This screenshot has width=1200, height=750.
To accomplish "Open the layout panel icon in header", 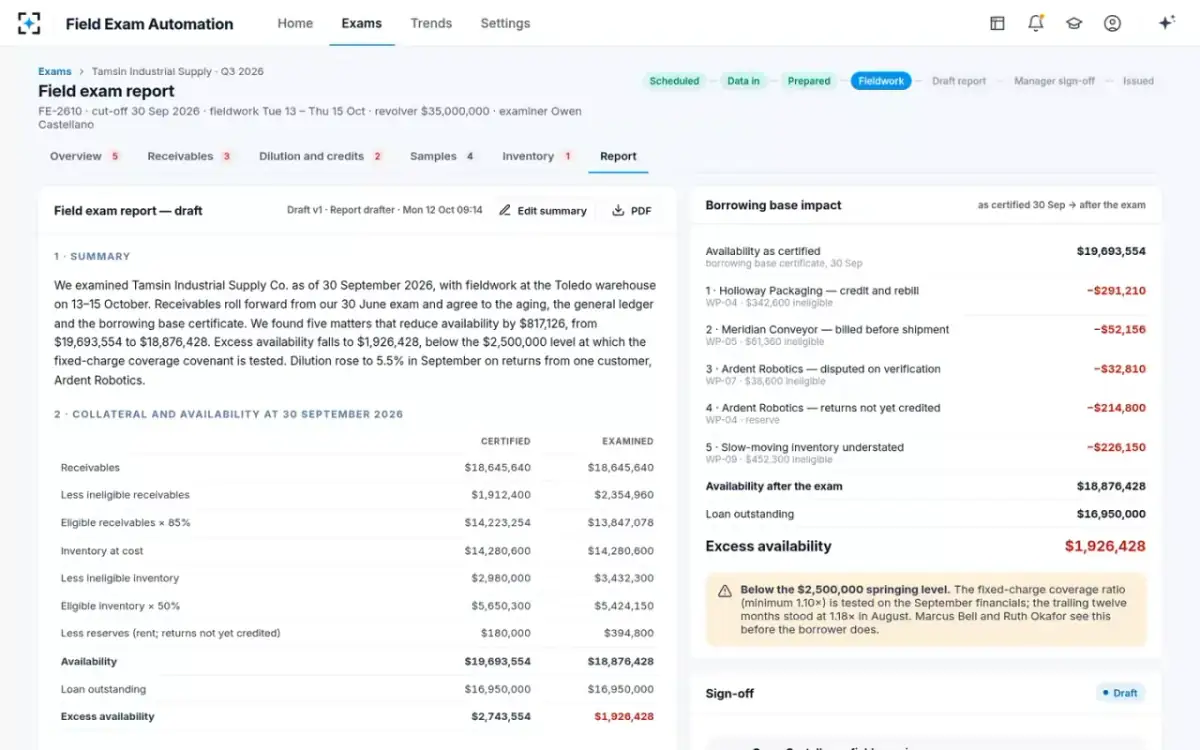I will point(997,23).
